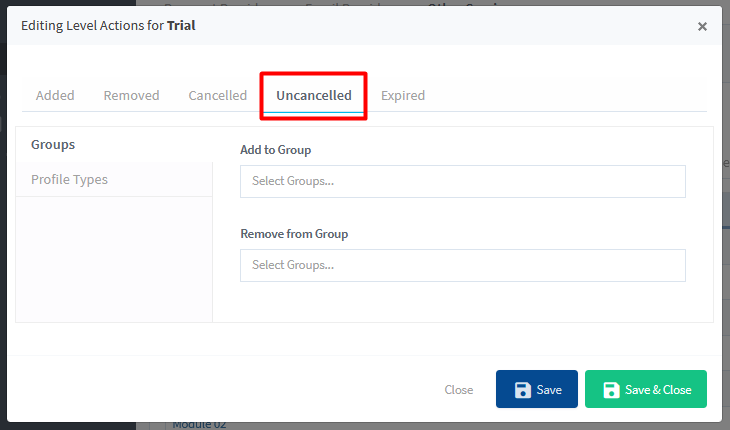Image resolution: width=730 pixels, height=430 pixels.
Task: Open the Remove from Group selector
Action: [x=463, y=265]
